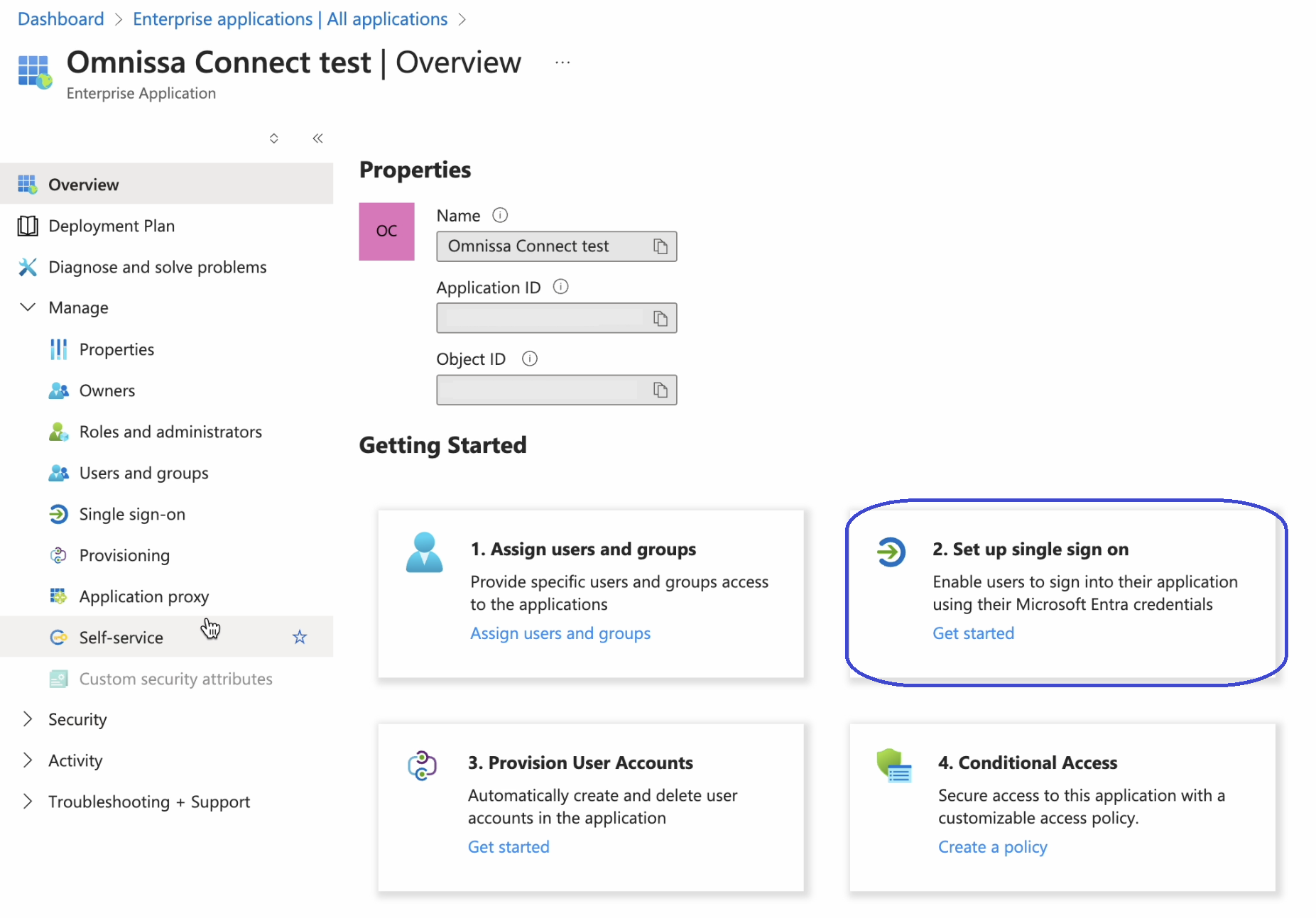Click the Provisioning sidebar icon
This screenshot has height=918, width=1316.
[x=58, y=555]
